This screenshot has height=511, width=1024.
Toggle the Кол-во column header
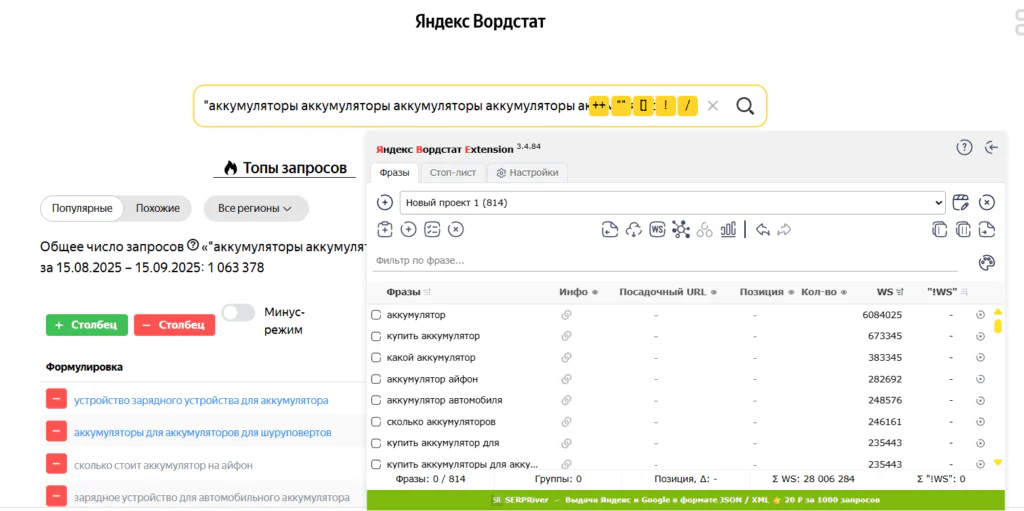point(824,292)
